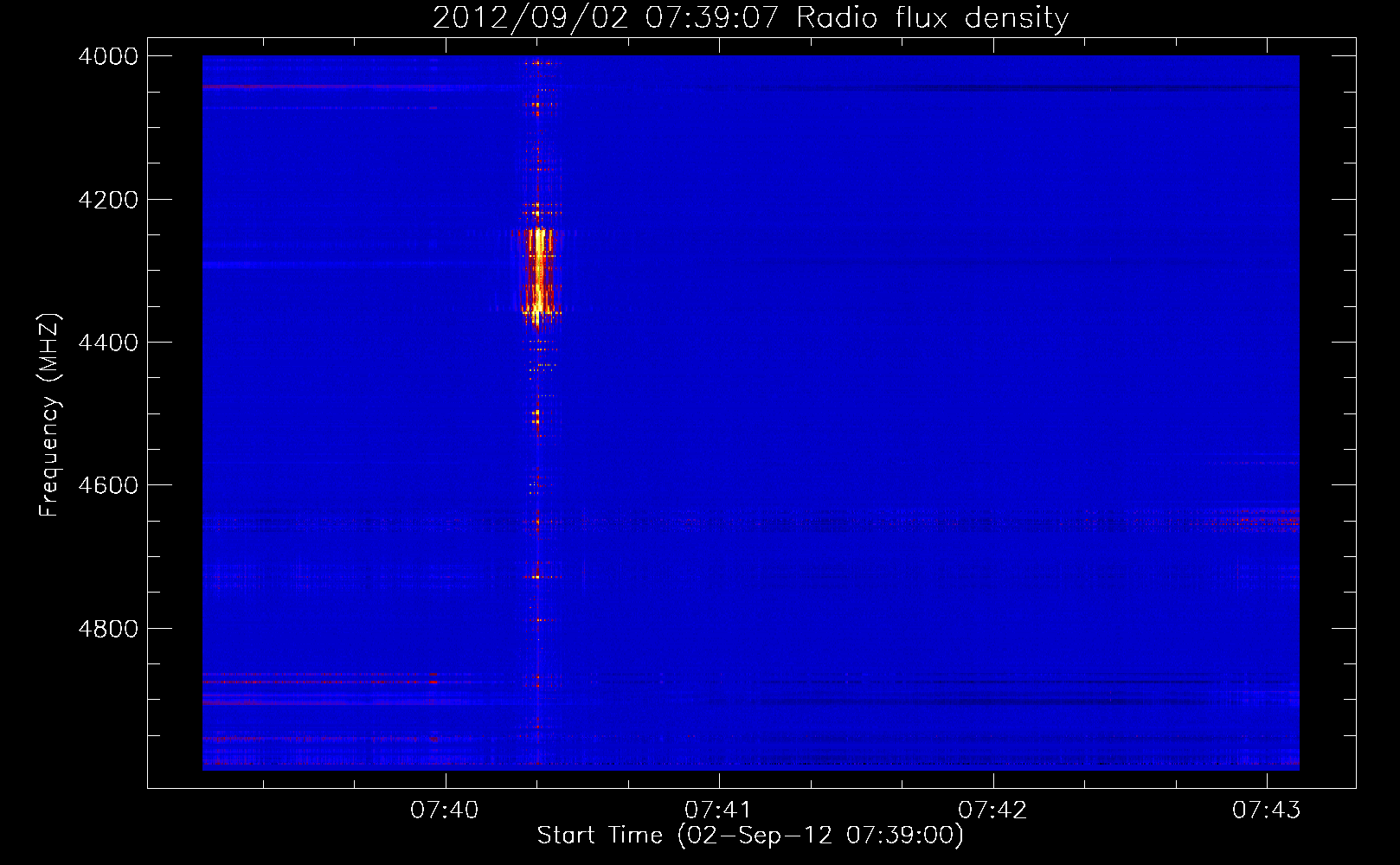Click the '07:41' time axis label
This screenshot has height=865, width=1400.
718,811
